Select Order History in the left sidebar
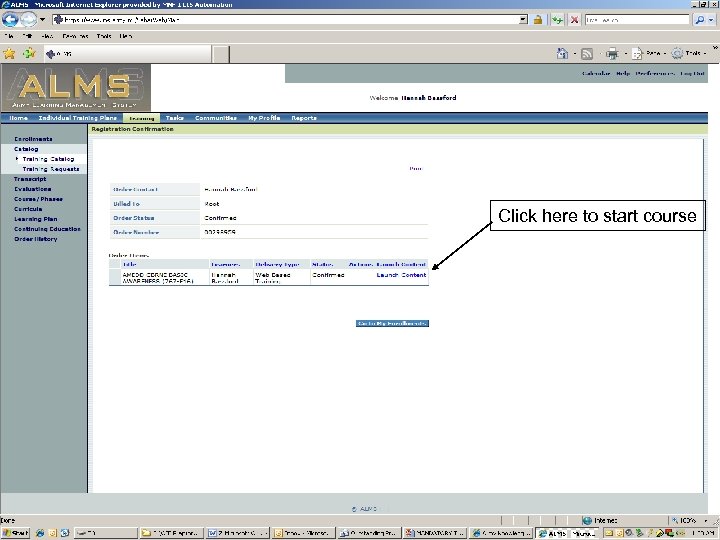 (35, 239)
